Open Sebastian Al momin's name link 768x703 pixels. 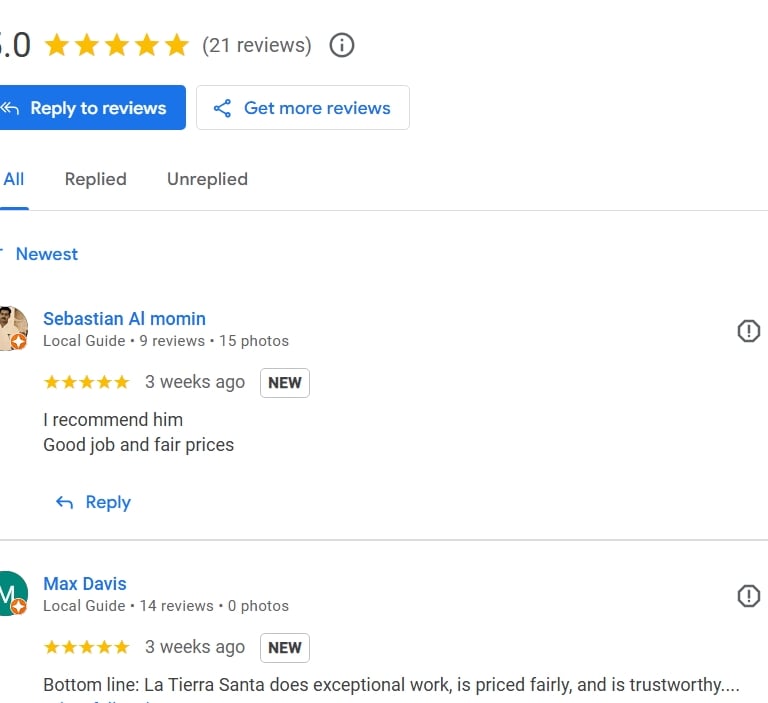(x=124, y=319)
